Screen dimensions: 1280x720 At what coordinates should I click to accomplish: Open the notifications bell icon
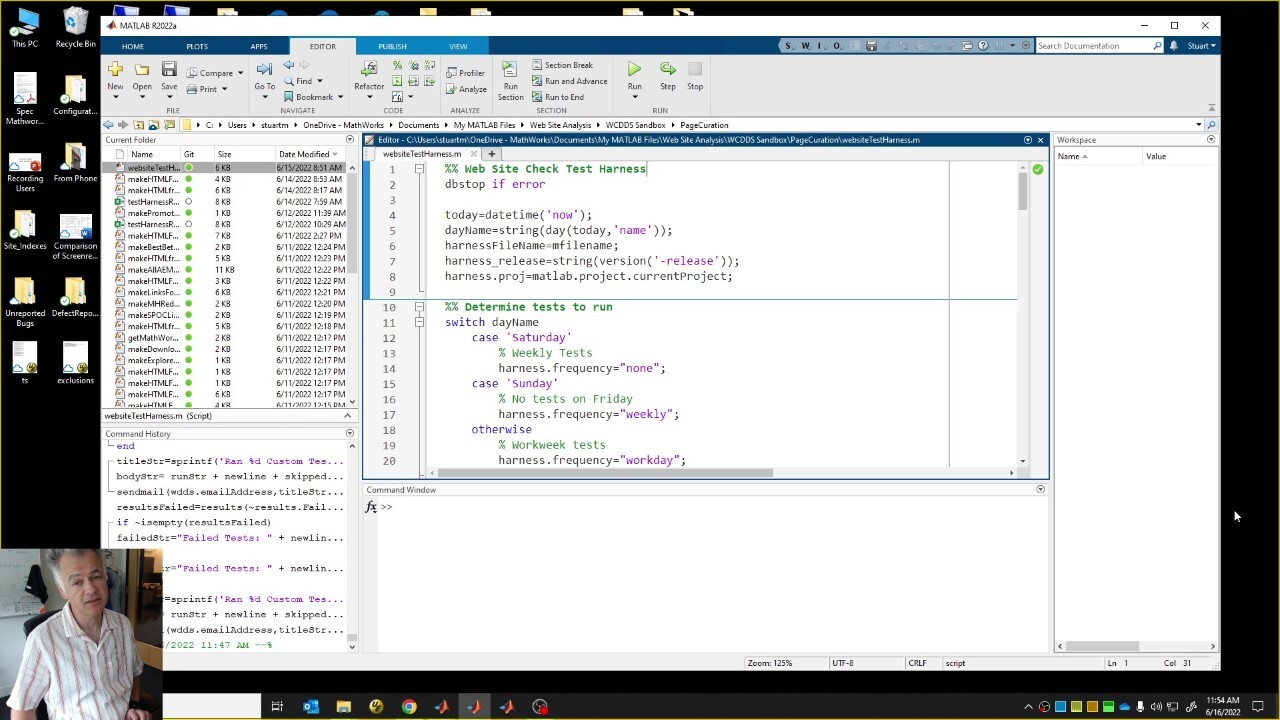coord(1175,46)
